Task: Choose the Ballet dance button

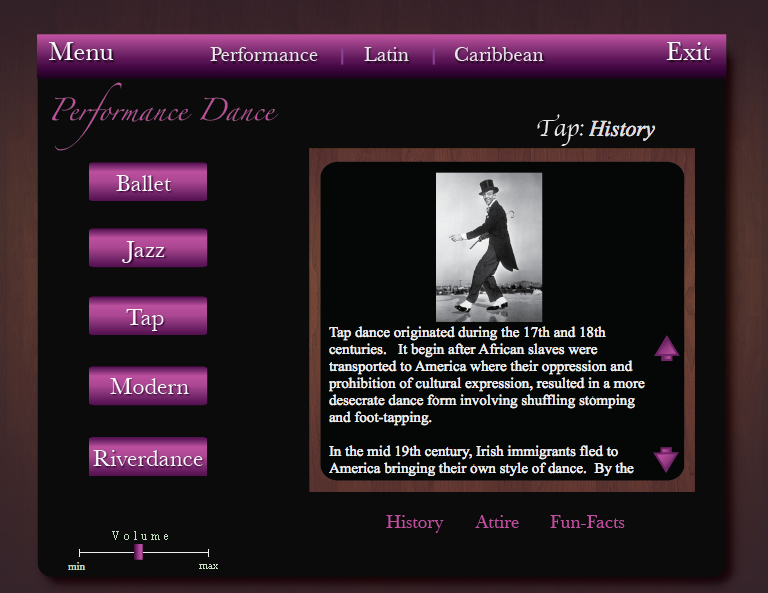Action: 148,182
